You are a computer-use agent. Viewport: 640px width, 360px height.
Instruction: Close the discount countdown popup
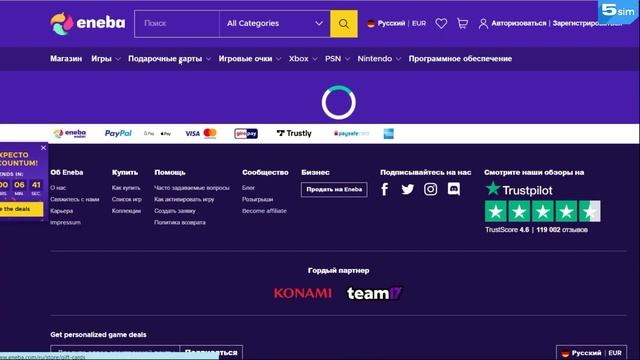pyautogui.click(x=43, y=148)
